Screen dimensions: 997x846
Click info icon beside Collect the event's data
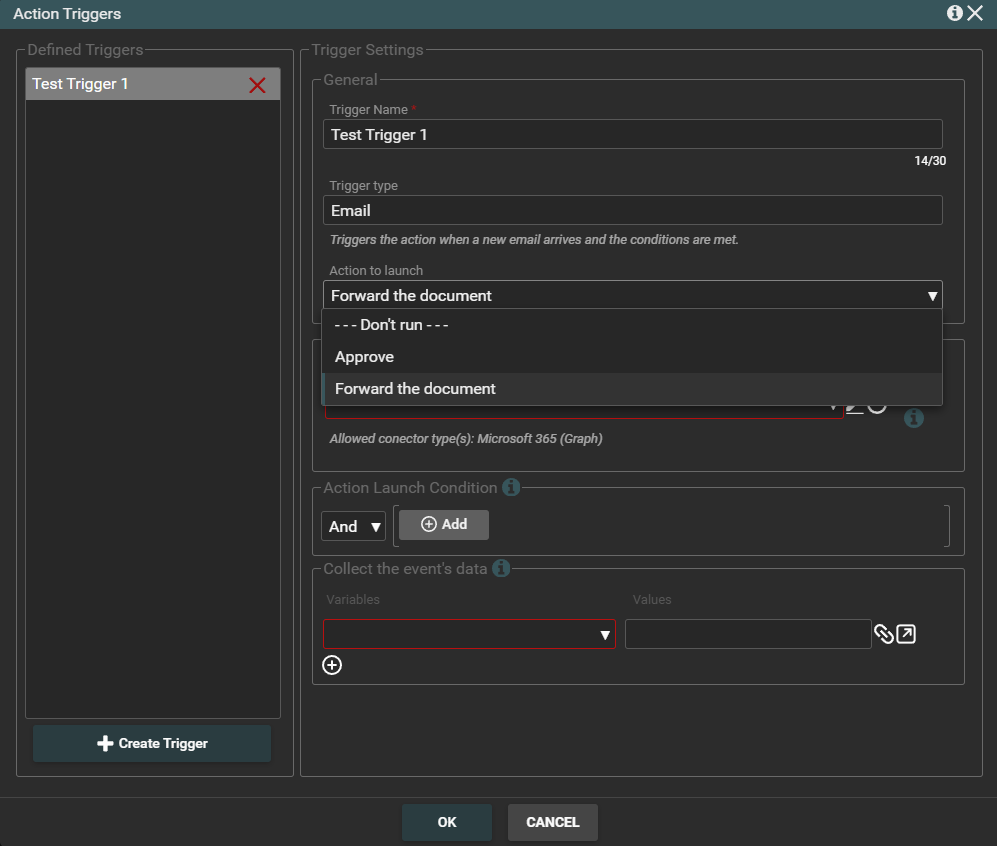[501, 568]
